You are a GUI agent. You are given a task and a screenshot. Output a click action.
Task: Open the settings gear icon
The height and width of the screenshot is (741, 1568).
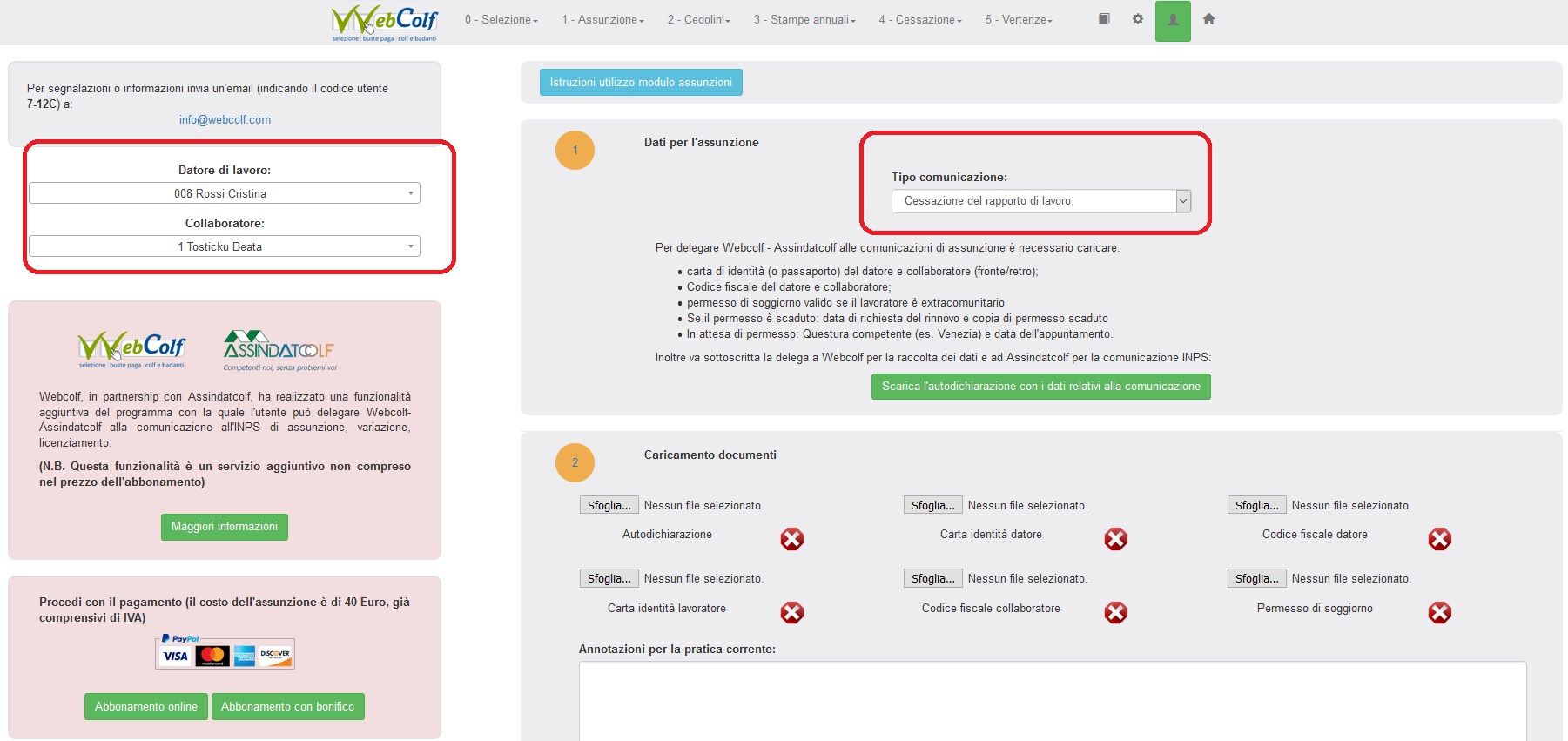pyautogui.click(x=1138, y=19)
